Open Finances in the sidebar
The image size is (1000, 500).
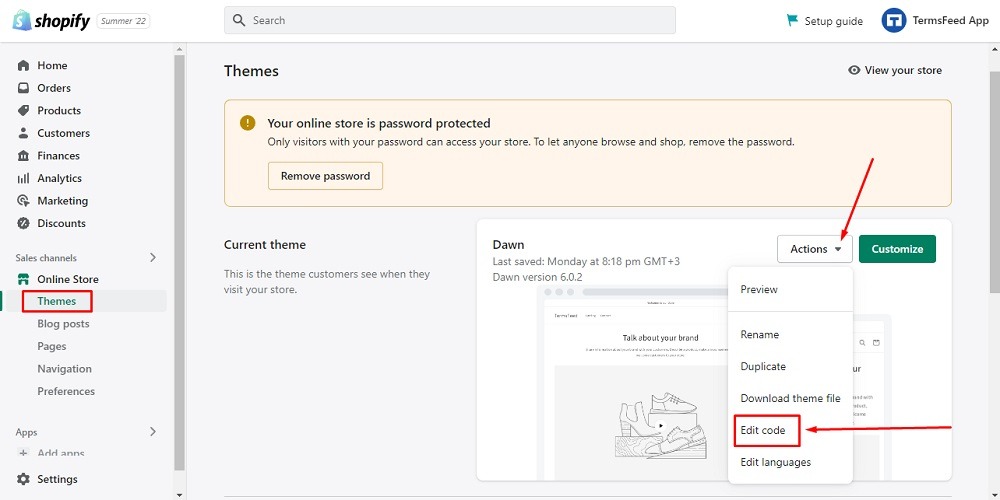coord(59,156)
